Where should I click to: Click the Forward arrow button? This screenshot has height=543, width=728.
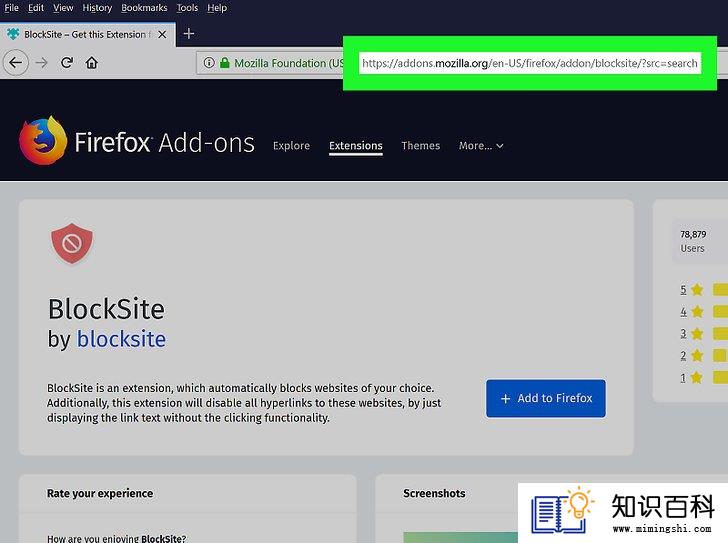tap(42, 63)
